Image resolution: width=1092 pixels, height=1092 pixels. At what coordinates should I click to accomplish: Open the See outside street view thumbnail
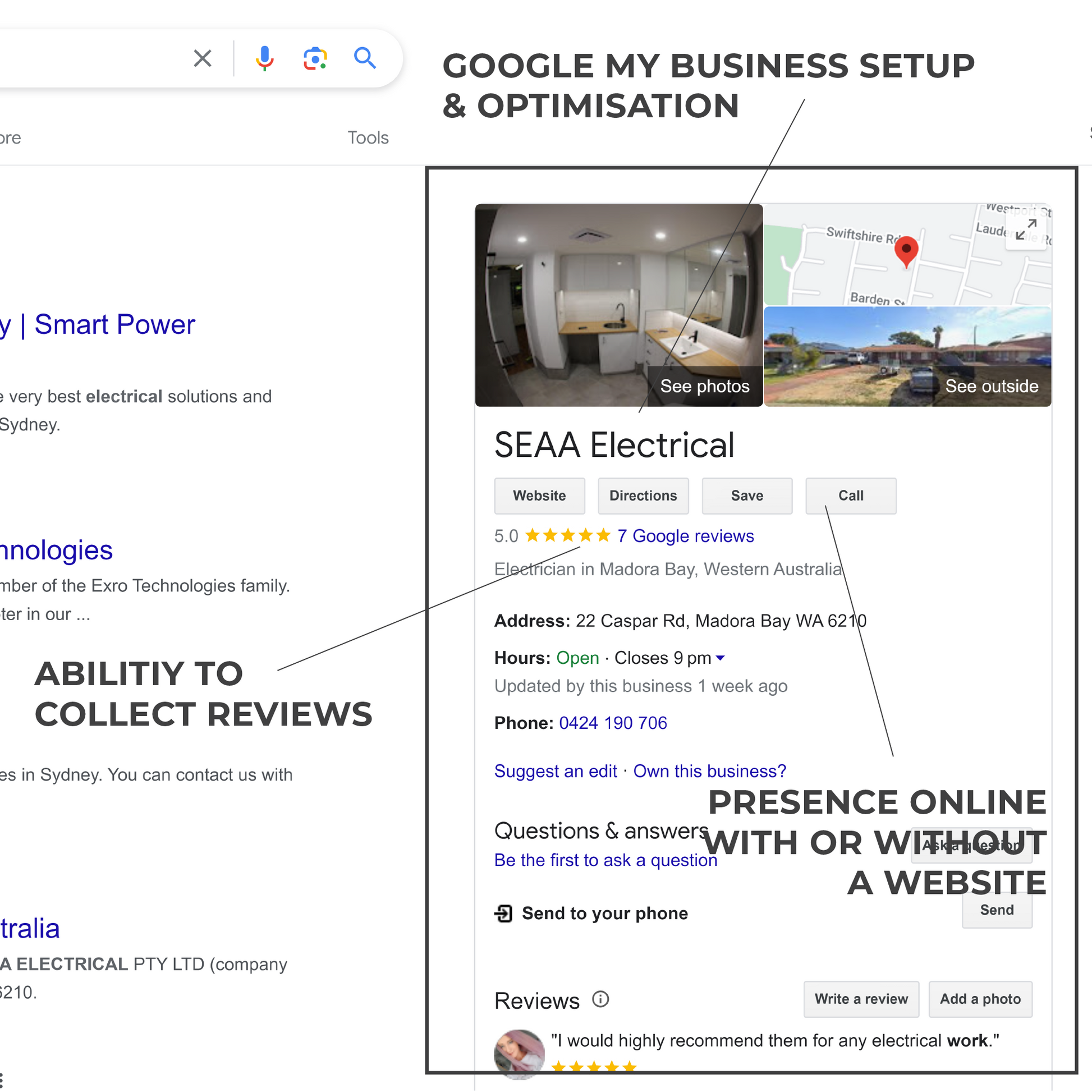[907, 356]
